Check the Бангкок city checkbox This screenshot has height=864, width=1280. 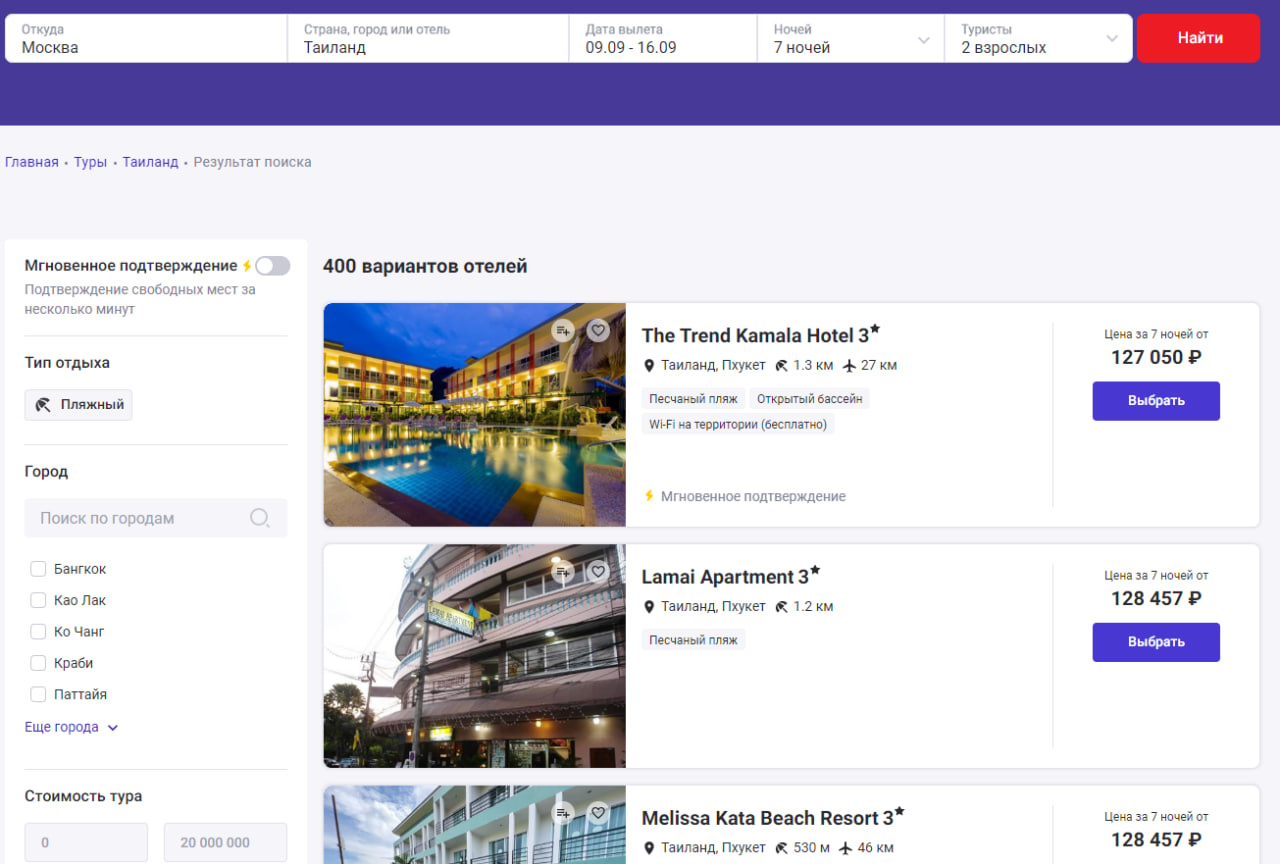click(x=38, y=569)
